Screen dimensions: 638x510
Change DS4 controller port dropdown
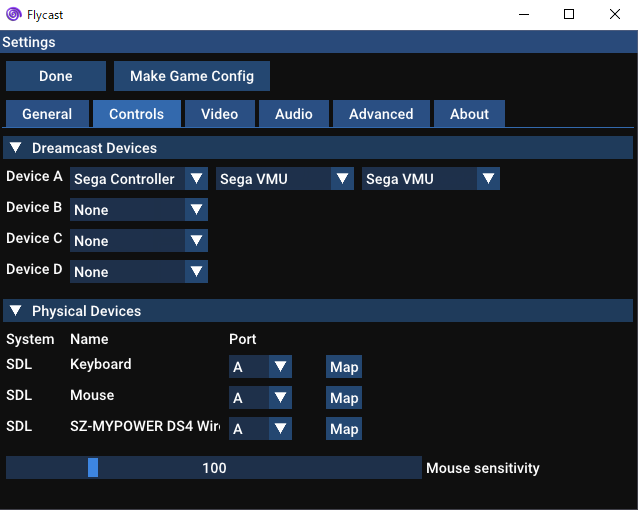260,429
